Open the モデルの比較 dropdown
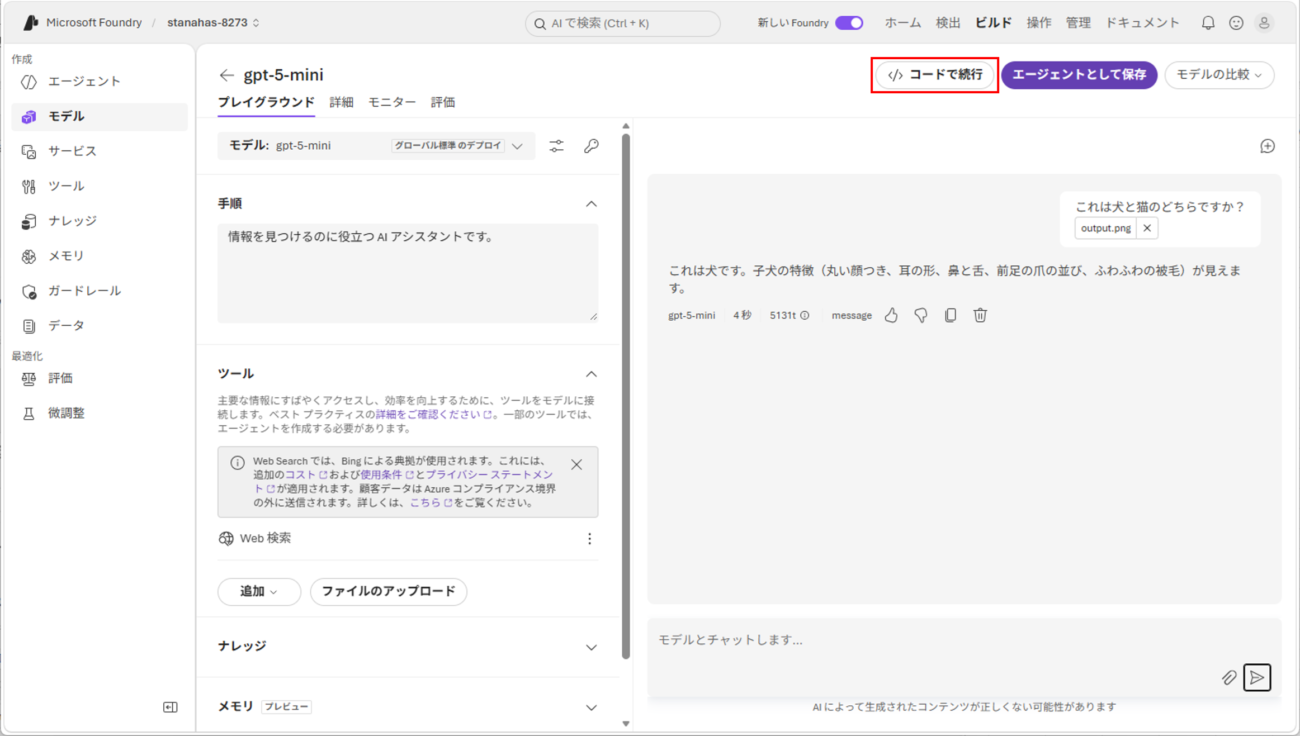The height and width of the screenshot is (736, 1300). (x=1219, y=75)
